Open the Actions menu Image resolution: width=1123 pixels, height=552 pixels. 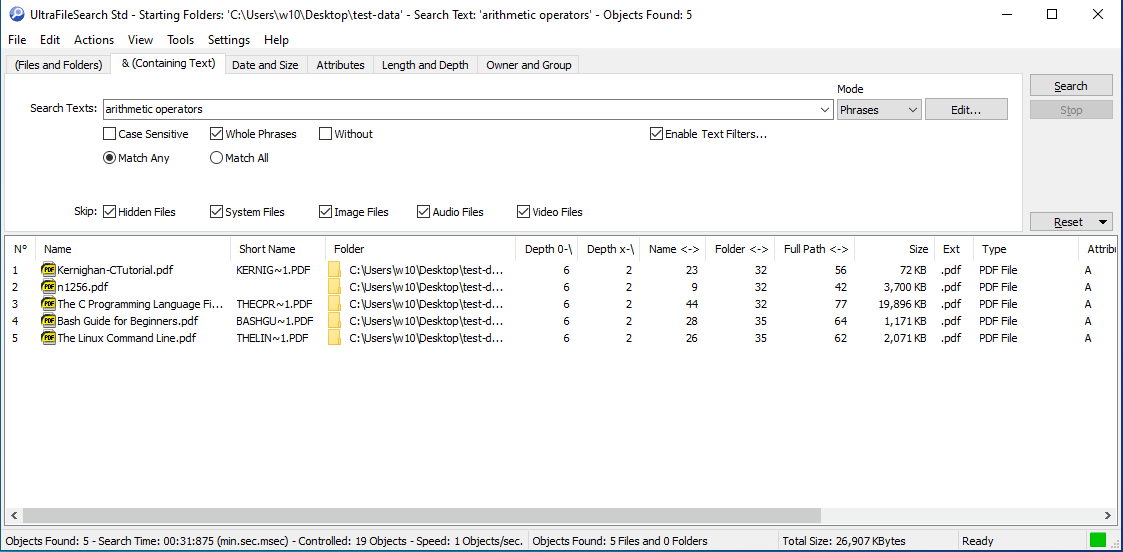click(94, 40)
